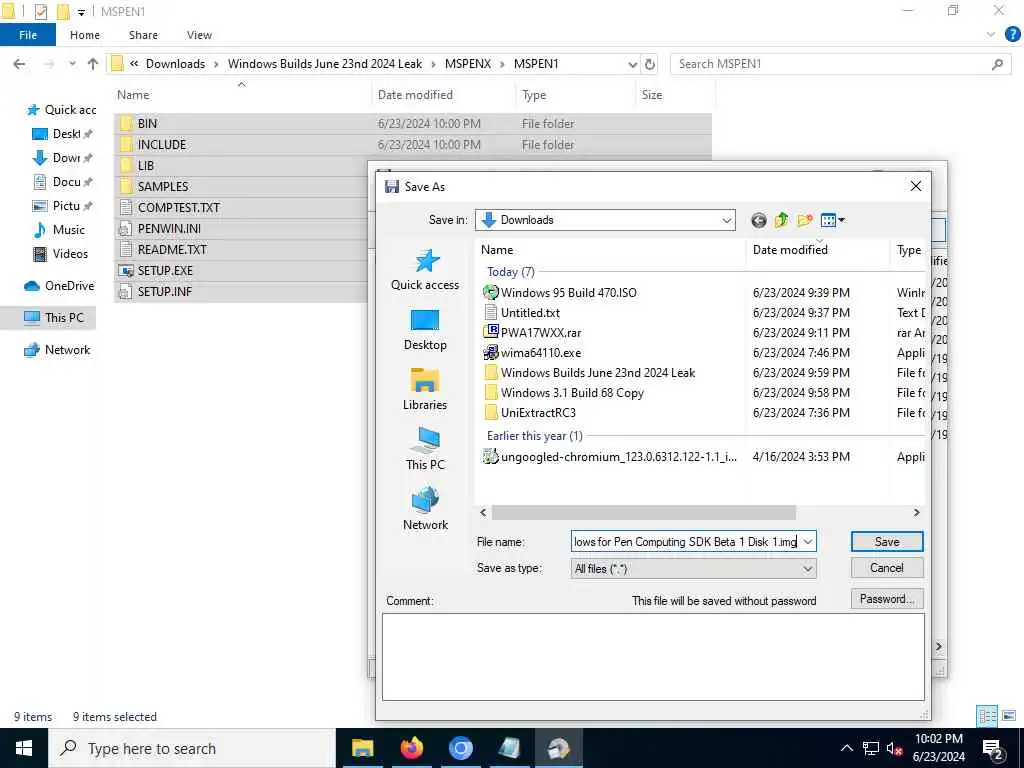Click the Save button
This screenshot has height=768, width=1024.
887,542
